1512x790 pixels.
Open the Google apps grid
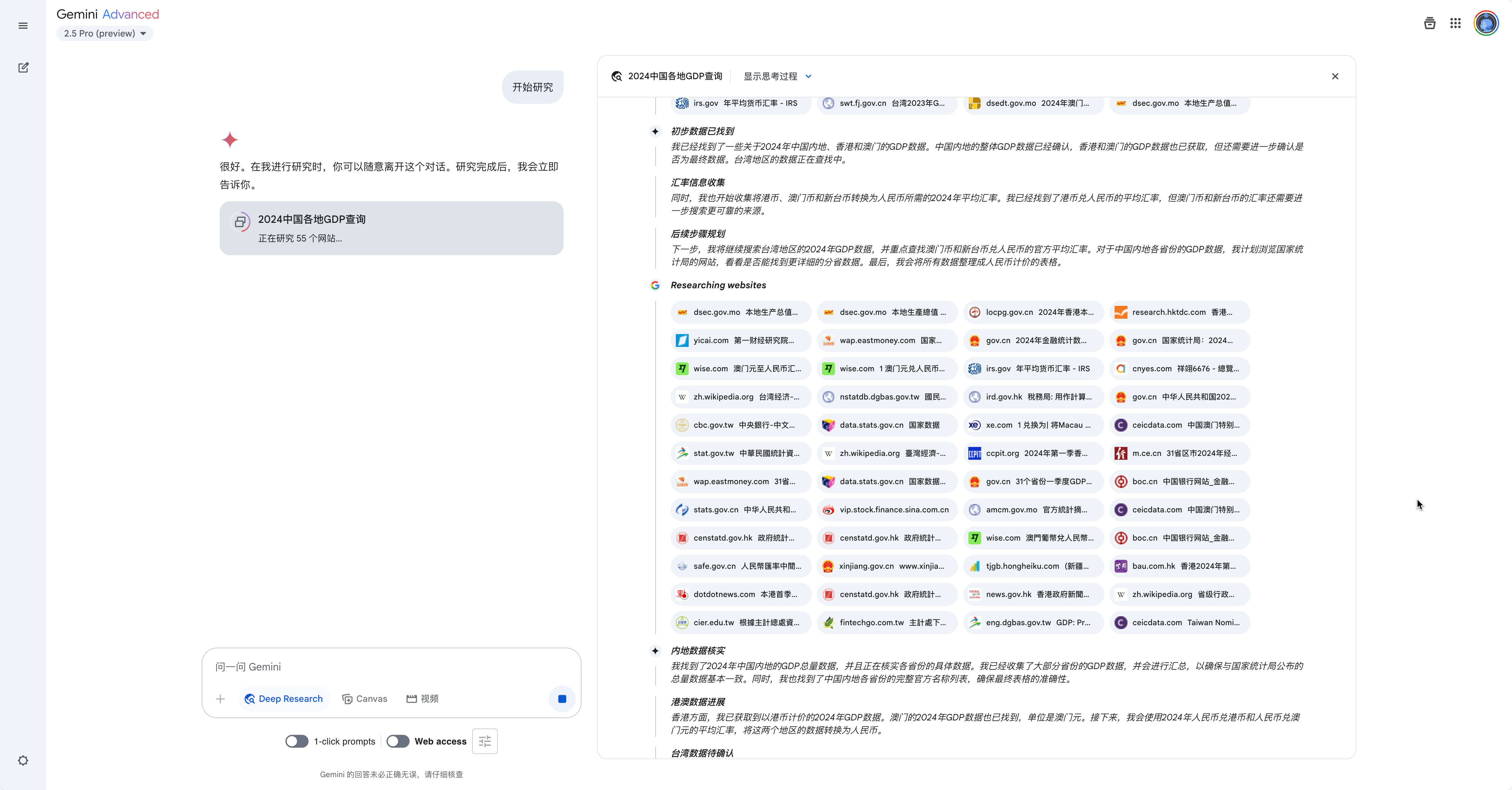(x=1455, y=23)
